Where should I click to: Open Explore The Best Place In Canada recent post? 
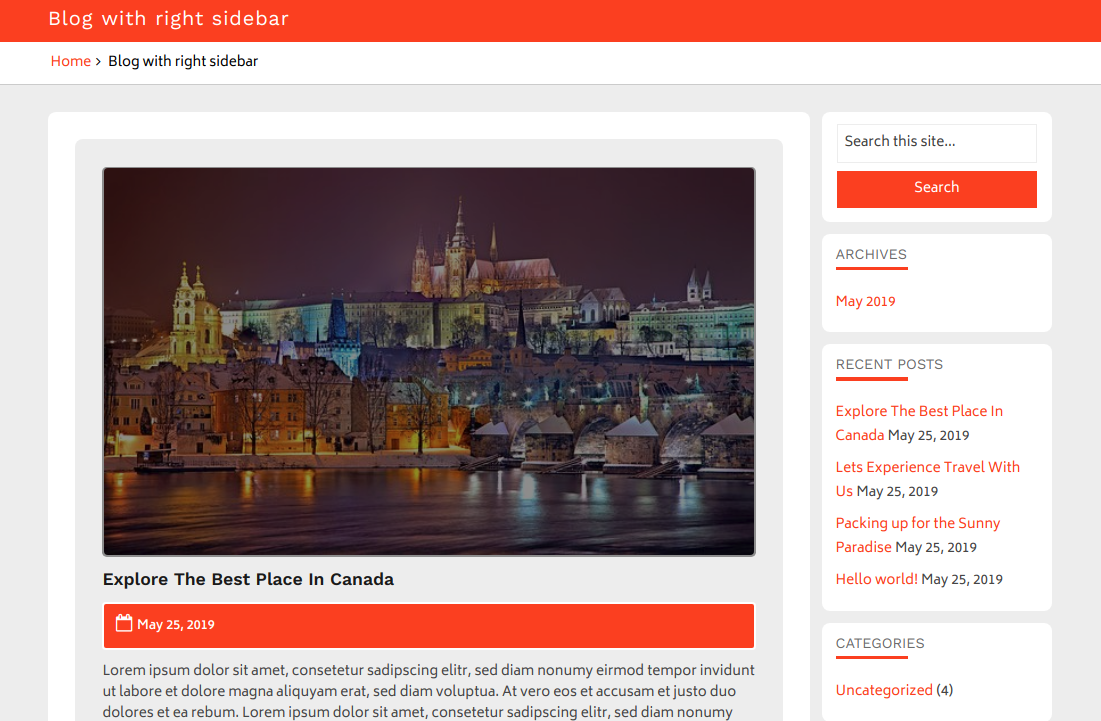pyautogui.click(x=918, y=423)
